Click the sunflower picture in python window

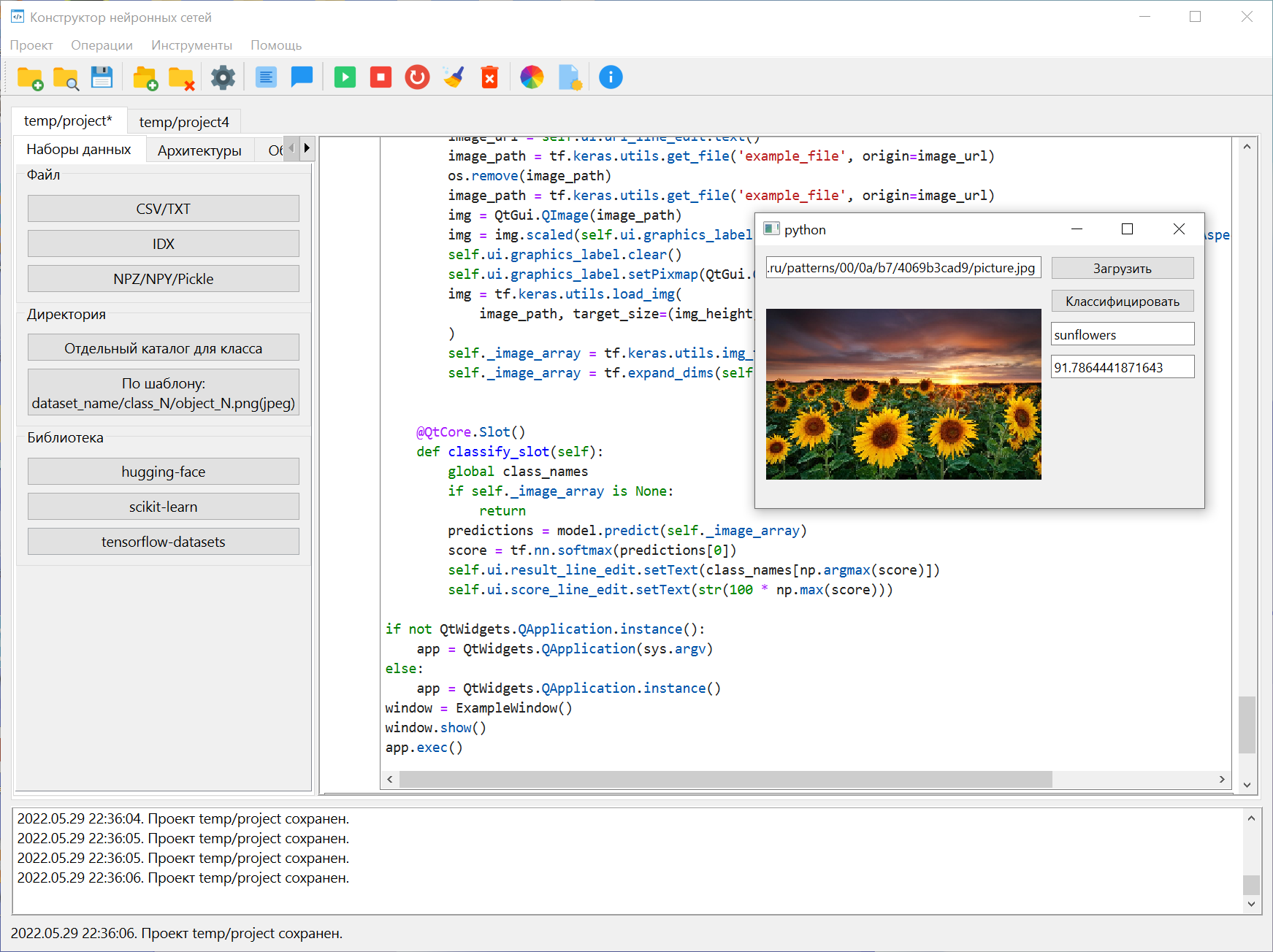click(903, 394)
